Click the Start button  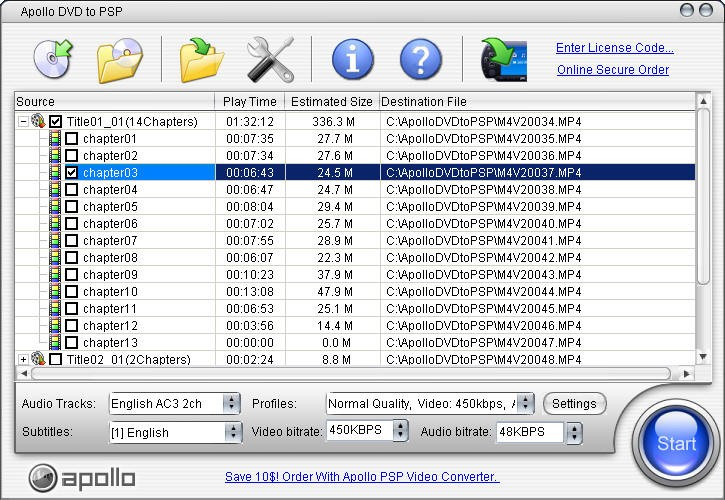(676, 442)
